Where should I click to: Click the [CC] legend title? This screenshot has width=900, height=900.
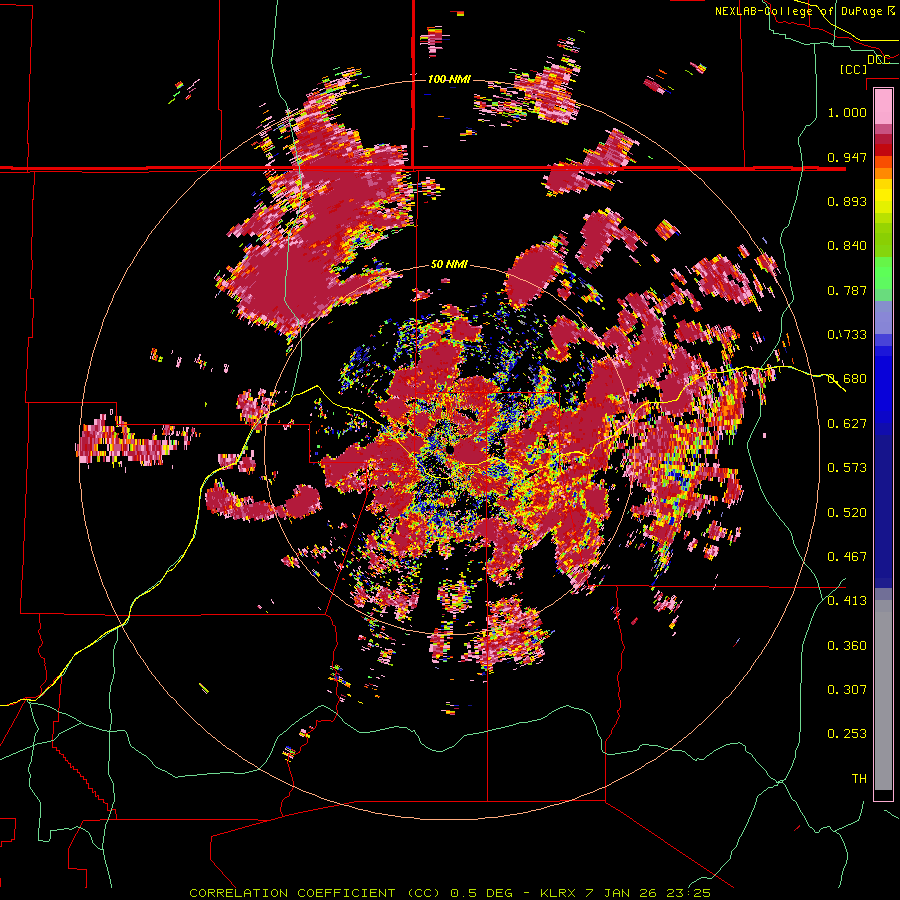(853, 69)
